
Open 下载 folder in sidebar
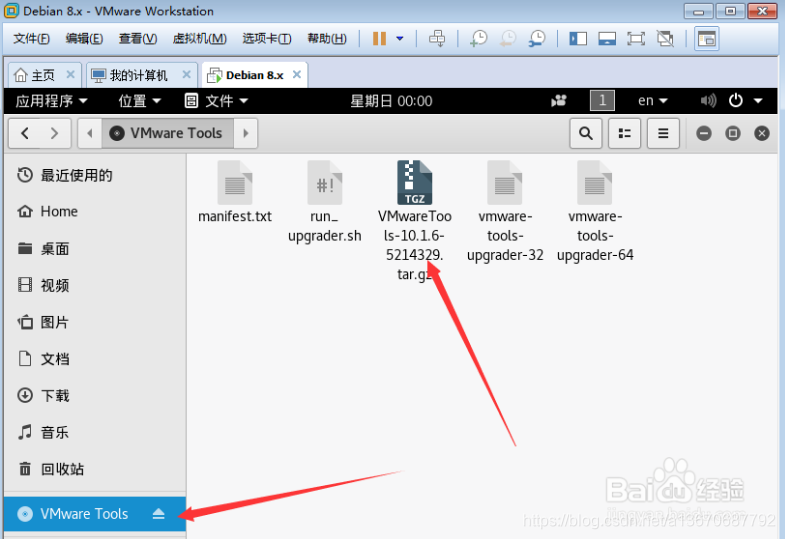(x=95, y=396)
